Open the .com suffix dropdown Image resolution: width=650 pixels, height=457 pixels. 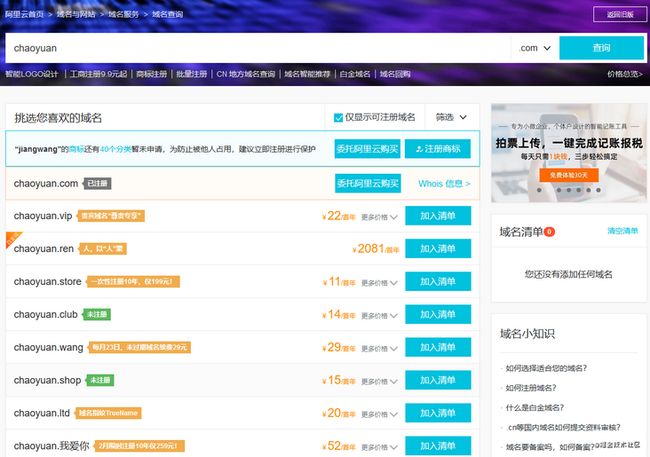coord(535,48)
